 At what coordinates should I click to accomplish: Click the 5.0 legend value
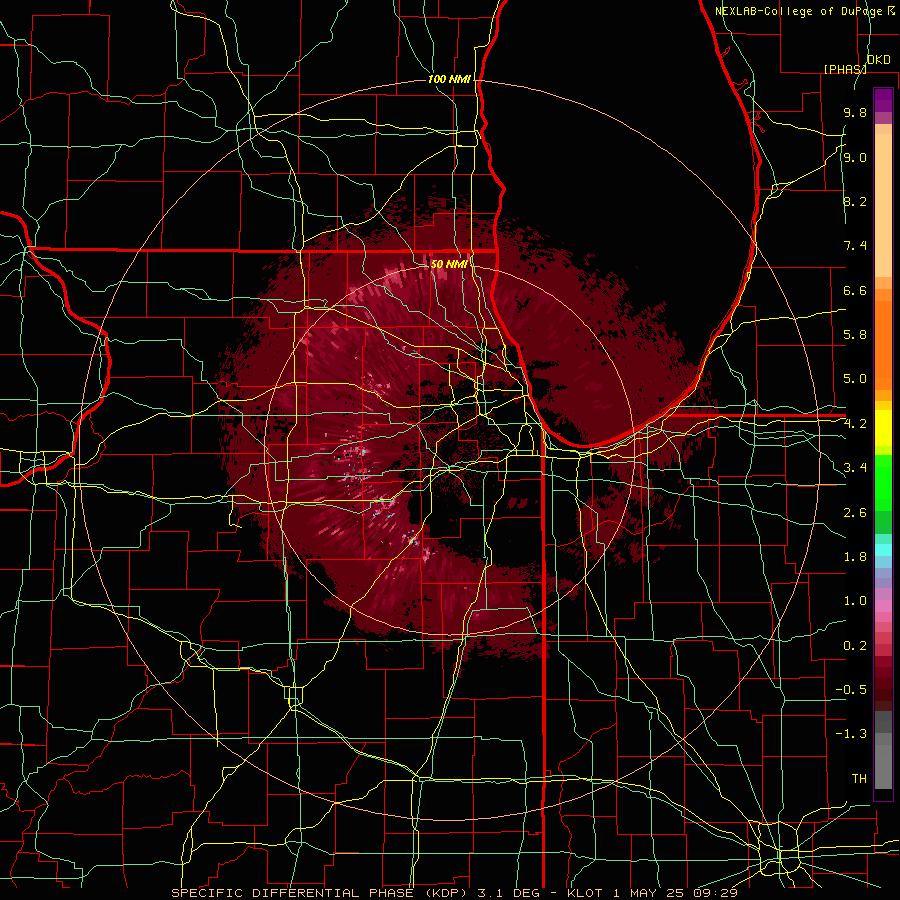tap(855, 379)
